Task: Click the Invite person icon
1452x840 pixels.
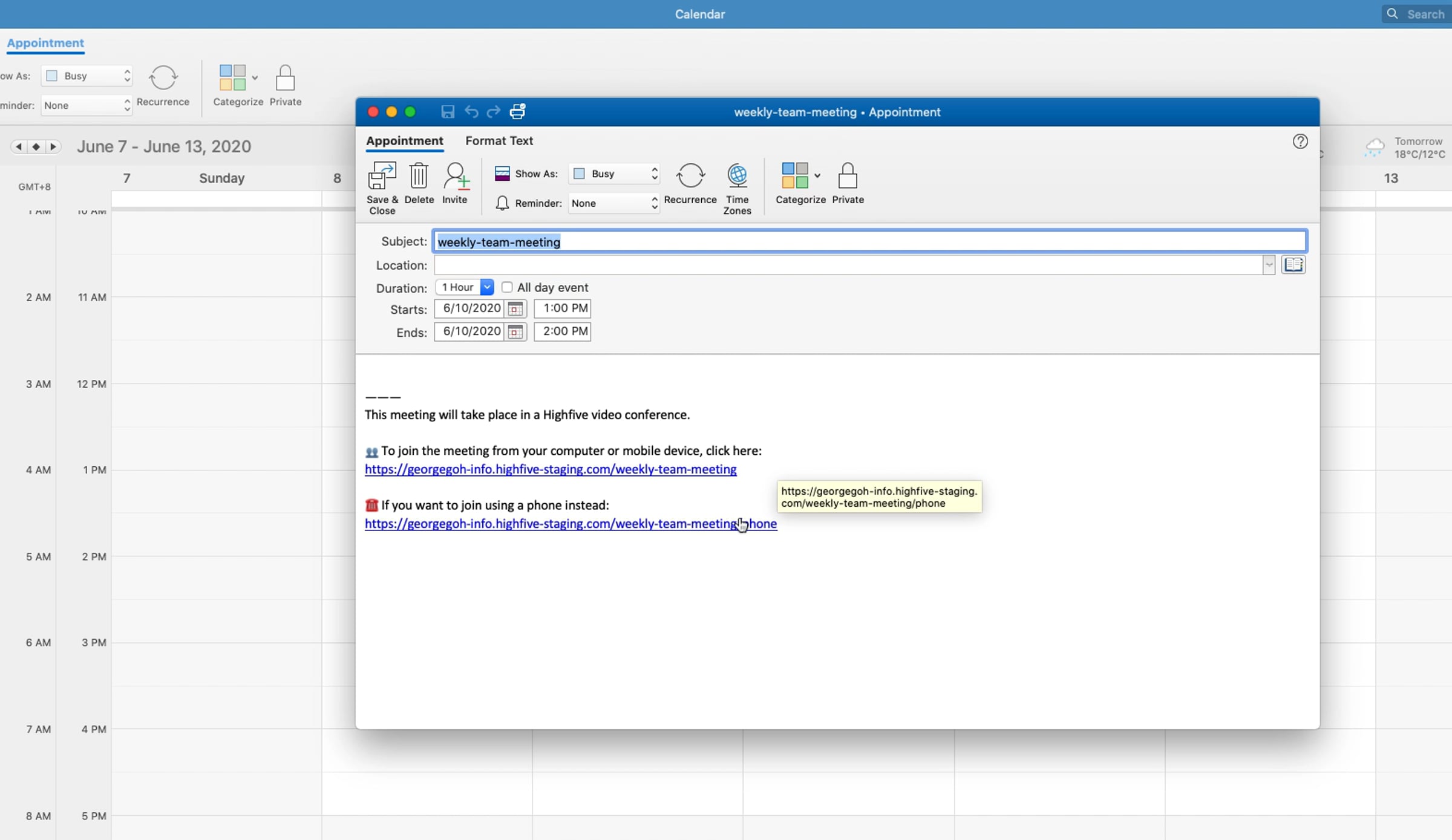Action: point(455,177)
